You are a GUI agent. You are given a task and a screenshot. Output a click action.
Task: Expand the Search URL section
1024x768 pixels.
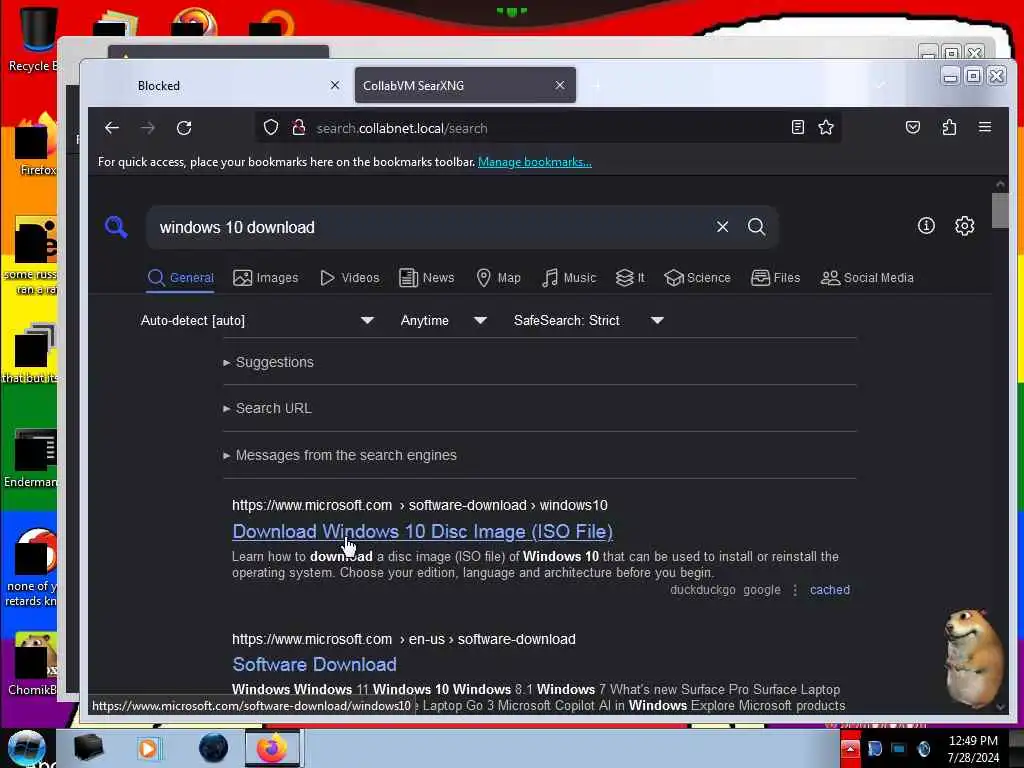267,408
